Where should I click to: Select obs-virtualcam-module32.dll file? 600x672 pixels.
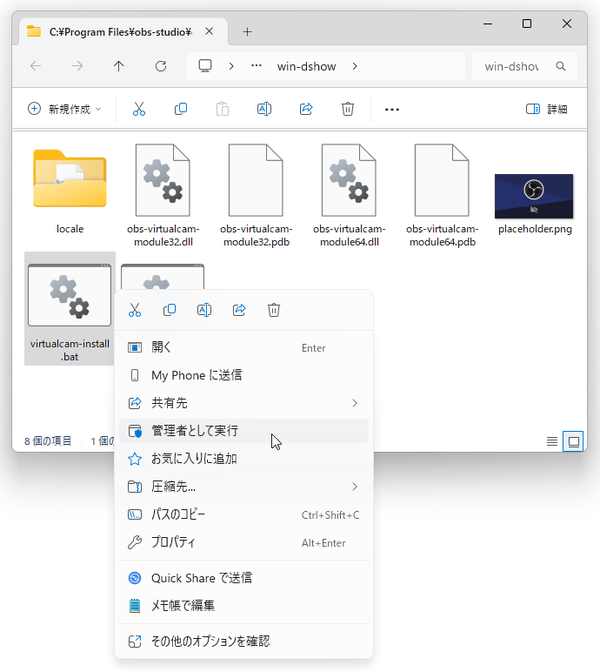[163, 195]
